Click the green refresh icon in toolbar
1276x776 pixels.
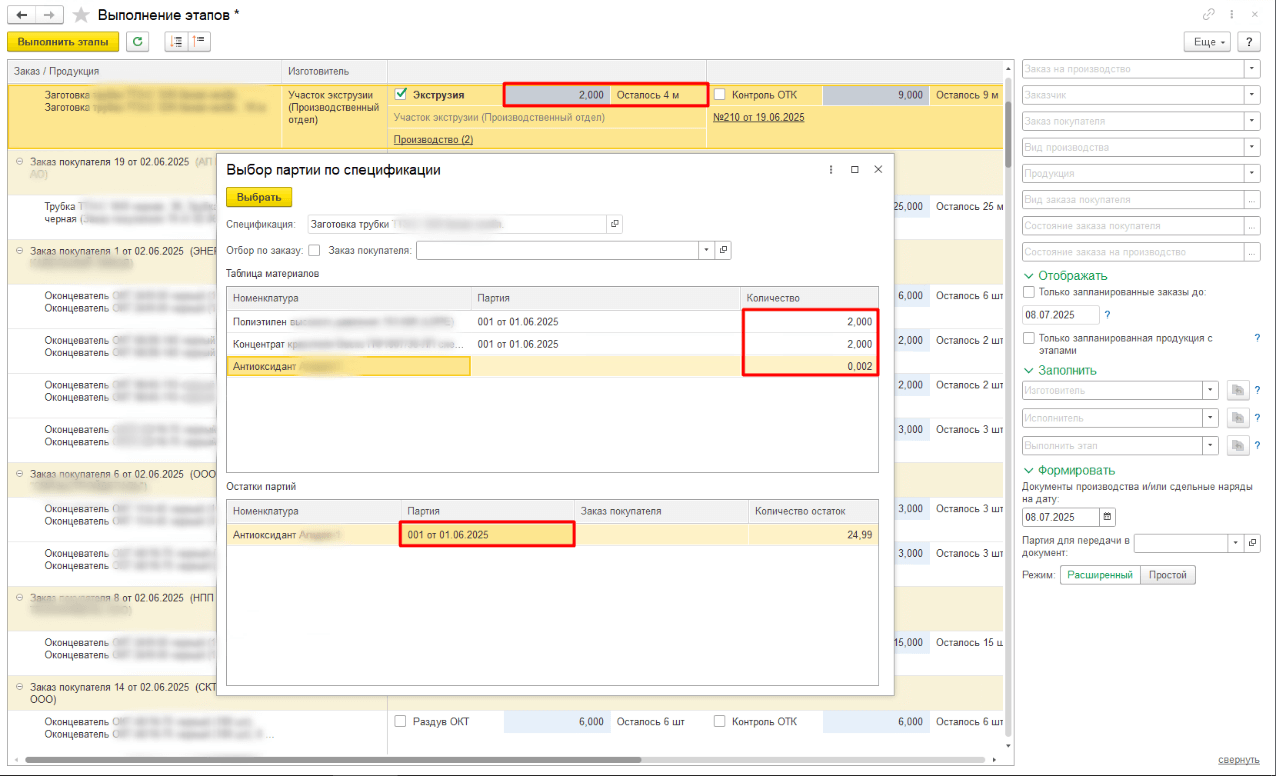click(x=136, y=42)
